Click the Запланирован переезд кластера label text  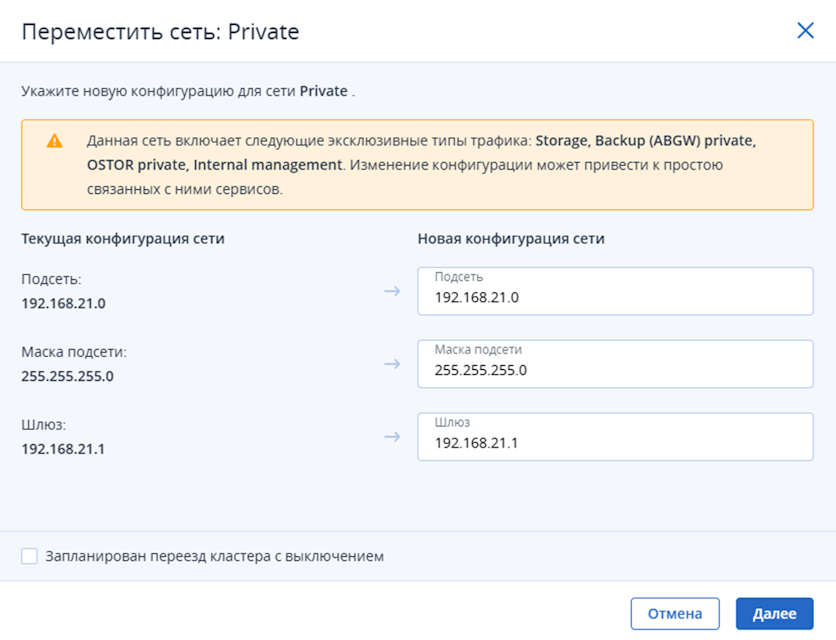[214, 556]
